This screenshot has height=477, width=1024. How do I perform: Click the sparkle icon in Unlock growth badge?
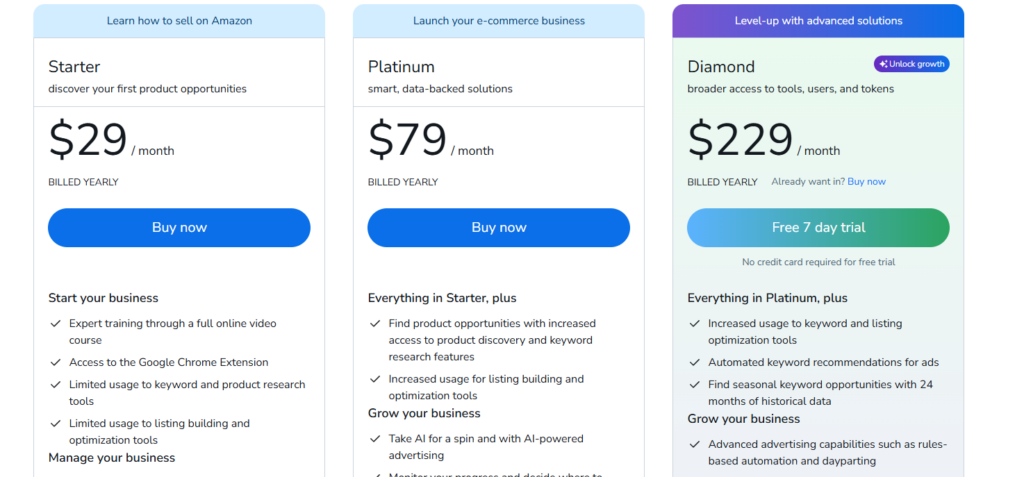[882, 64]
